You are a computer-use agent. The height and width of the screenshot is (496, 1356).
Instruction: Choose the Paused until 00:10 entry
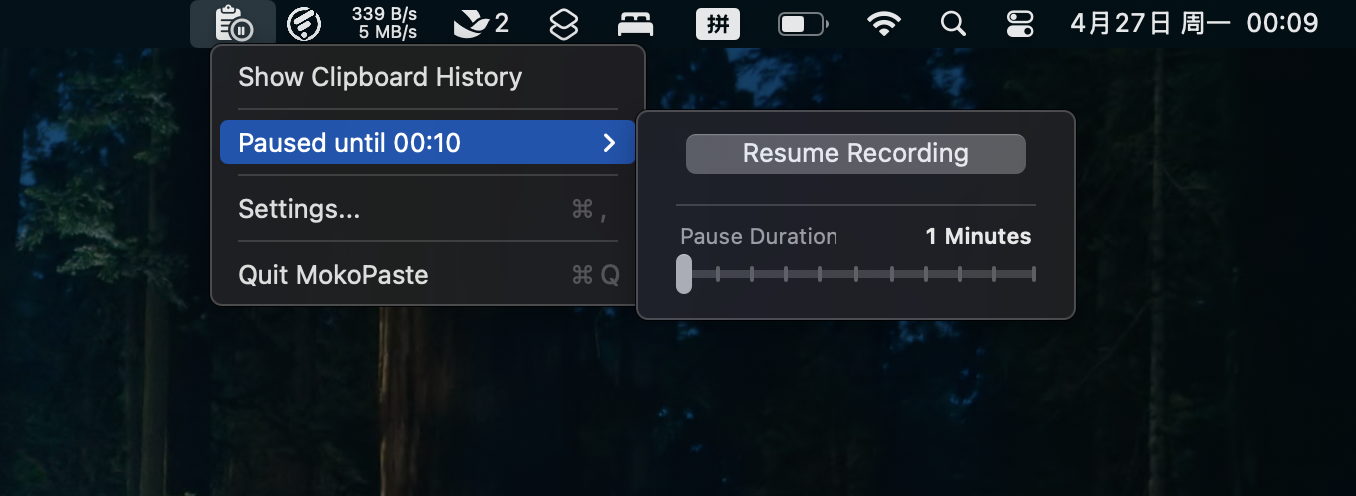pos(350,143)
